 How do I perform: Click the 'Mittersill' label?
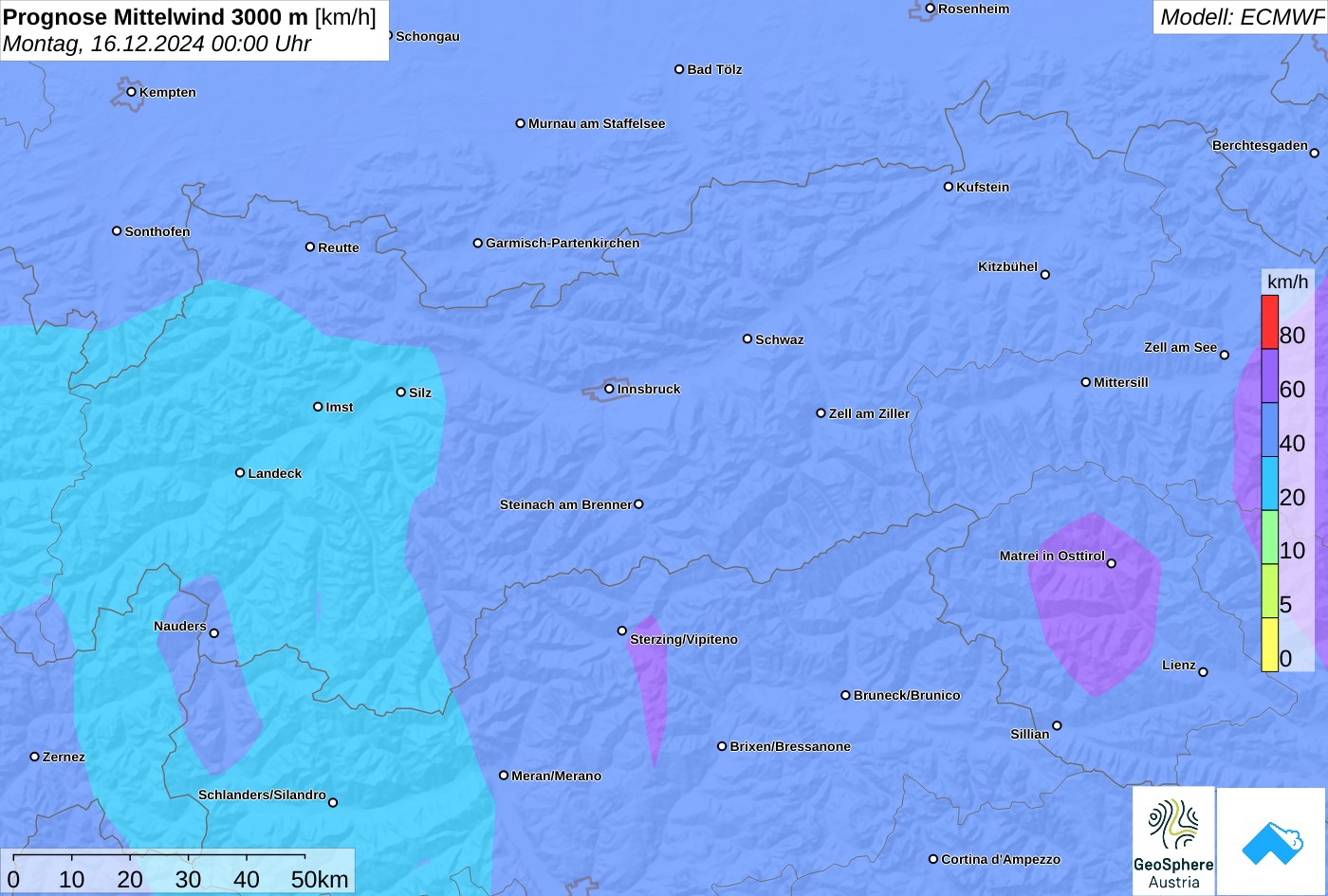[x=1121, y=382]
